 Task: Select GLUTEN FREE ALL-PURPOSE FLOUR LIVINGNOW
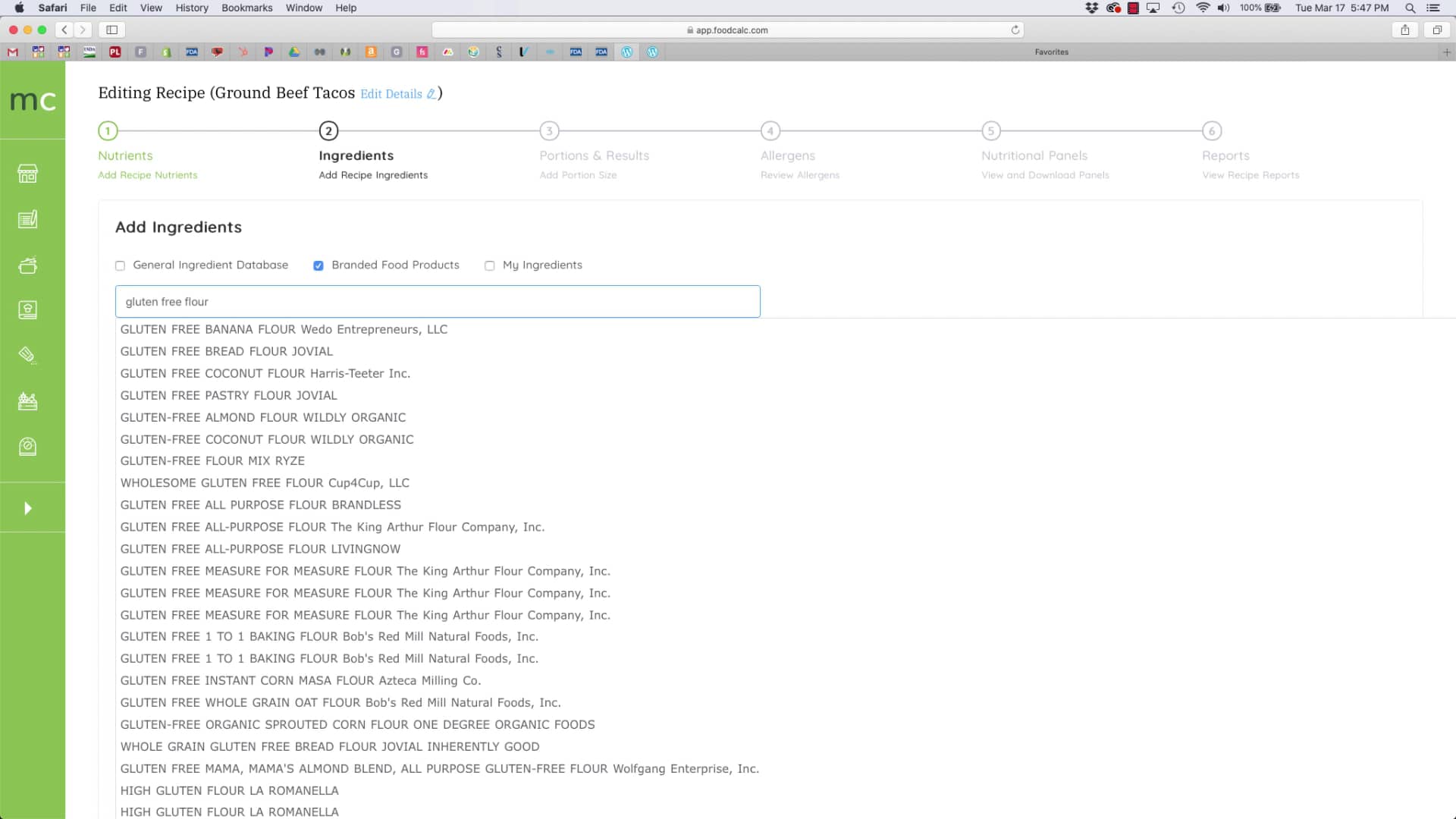coord(260,548)
